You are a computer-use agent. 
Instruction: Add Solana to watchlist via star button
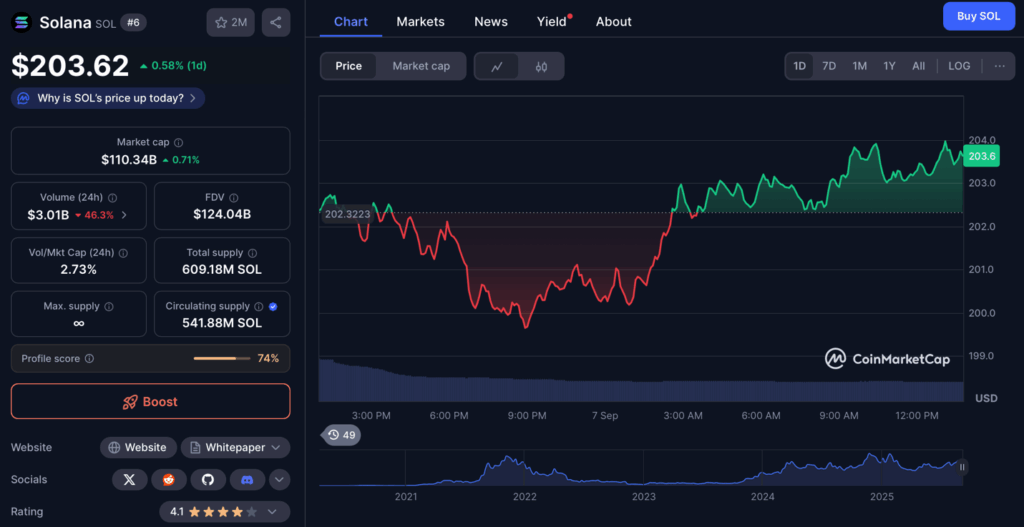231,22
